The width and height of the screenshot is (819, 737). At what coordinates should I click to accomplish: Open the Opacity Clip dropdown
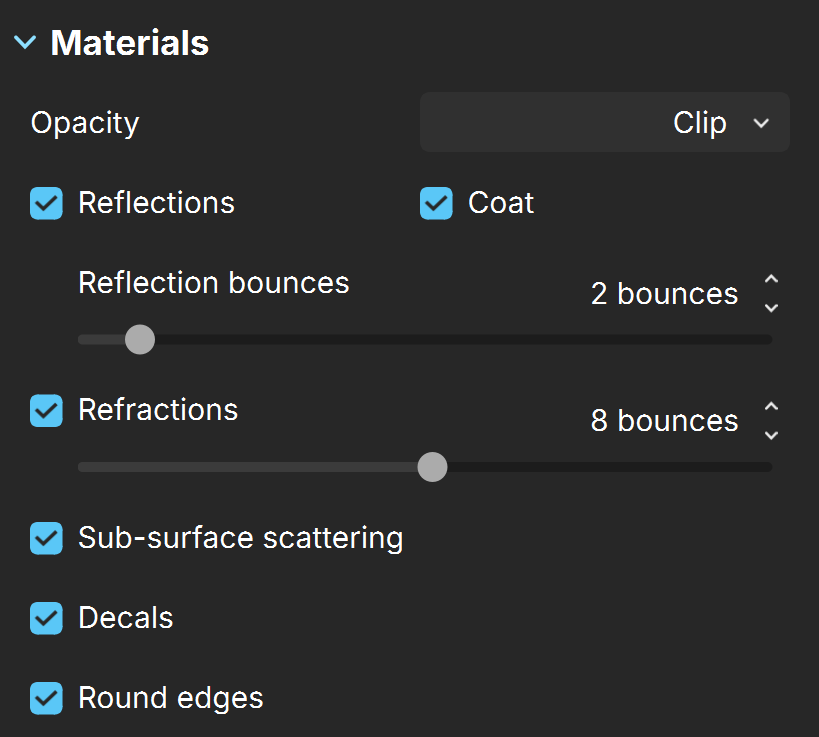point(604,122)
